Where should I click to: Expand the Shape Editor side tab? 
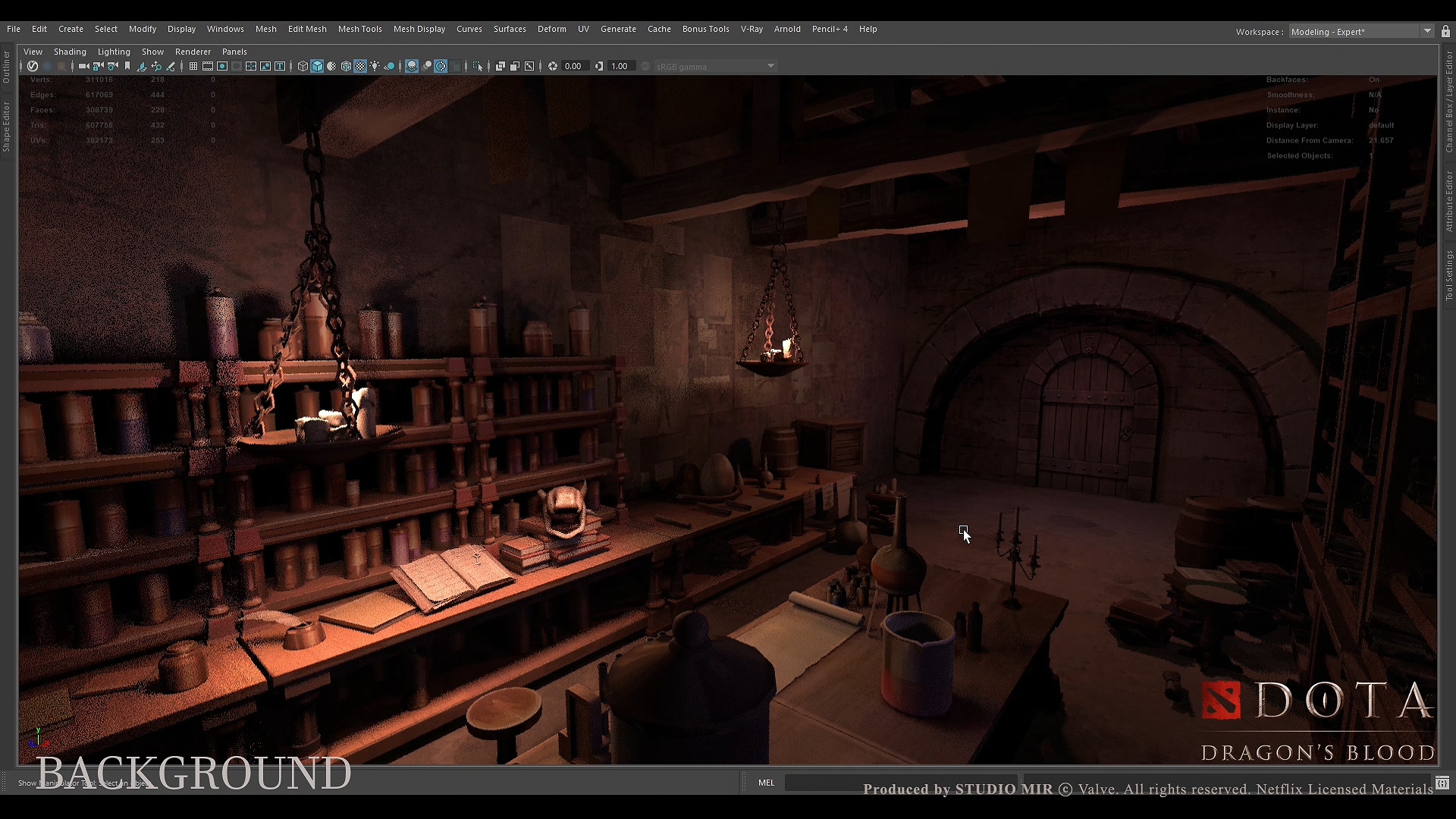pyautogui.click(x=6, y=127)
